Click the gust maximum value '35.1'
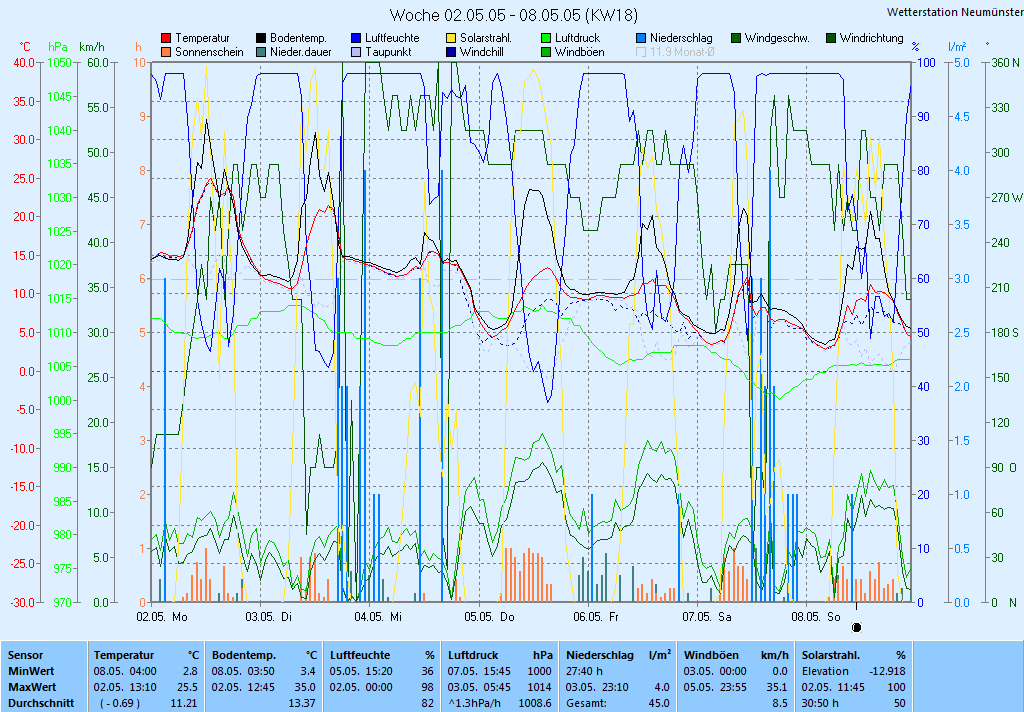Screen dimensions: 1024x712 (778, 687)
